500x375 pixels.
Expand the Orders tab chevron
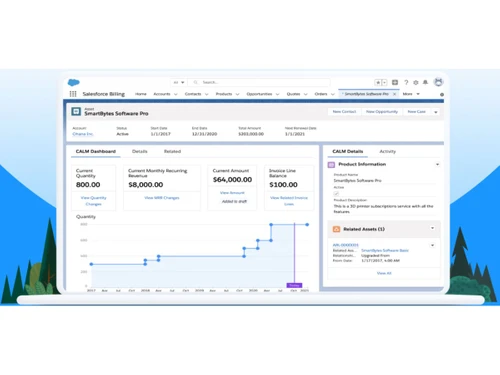pos(333,94)
